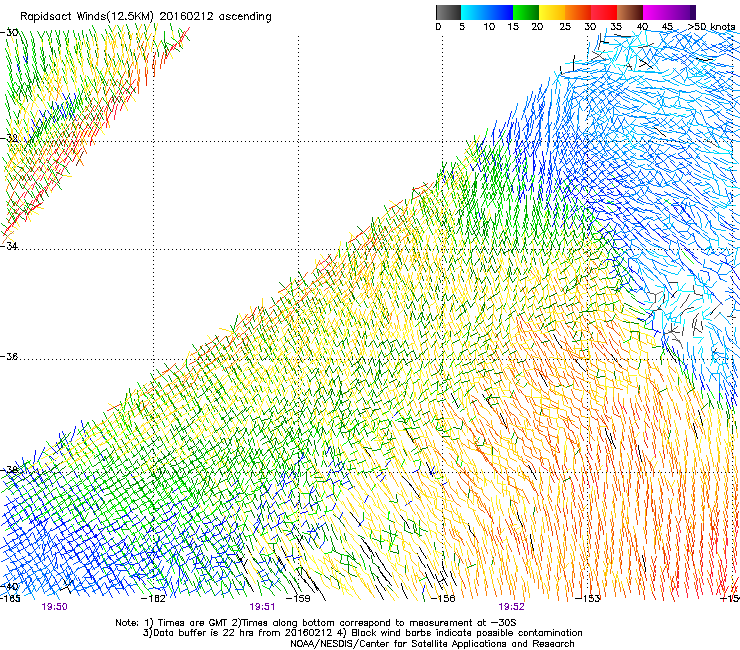740x650 pixels.
Task: Click the '-36' latitude axis label
Action: (x=9, y=356)
